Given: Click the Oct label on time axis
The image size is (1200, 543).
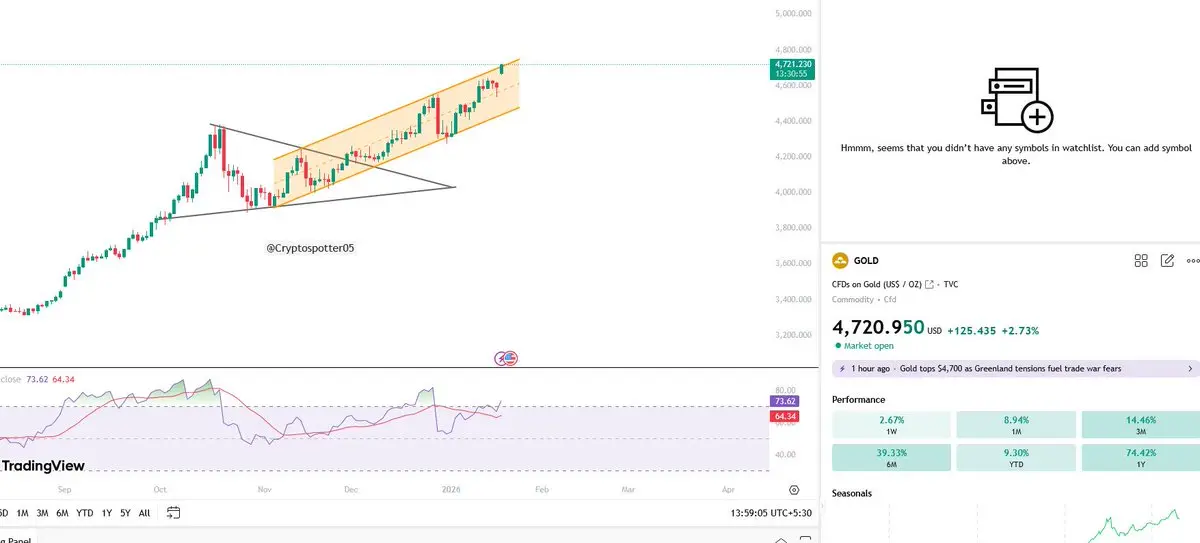Looking at the screenshot, I should (x=159, y=490).
